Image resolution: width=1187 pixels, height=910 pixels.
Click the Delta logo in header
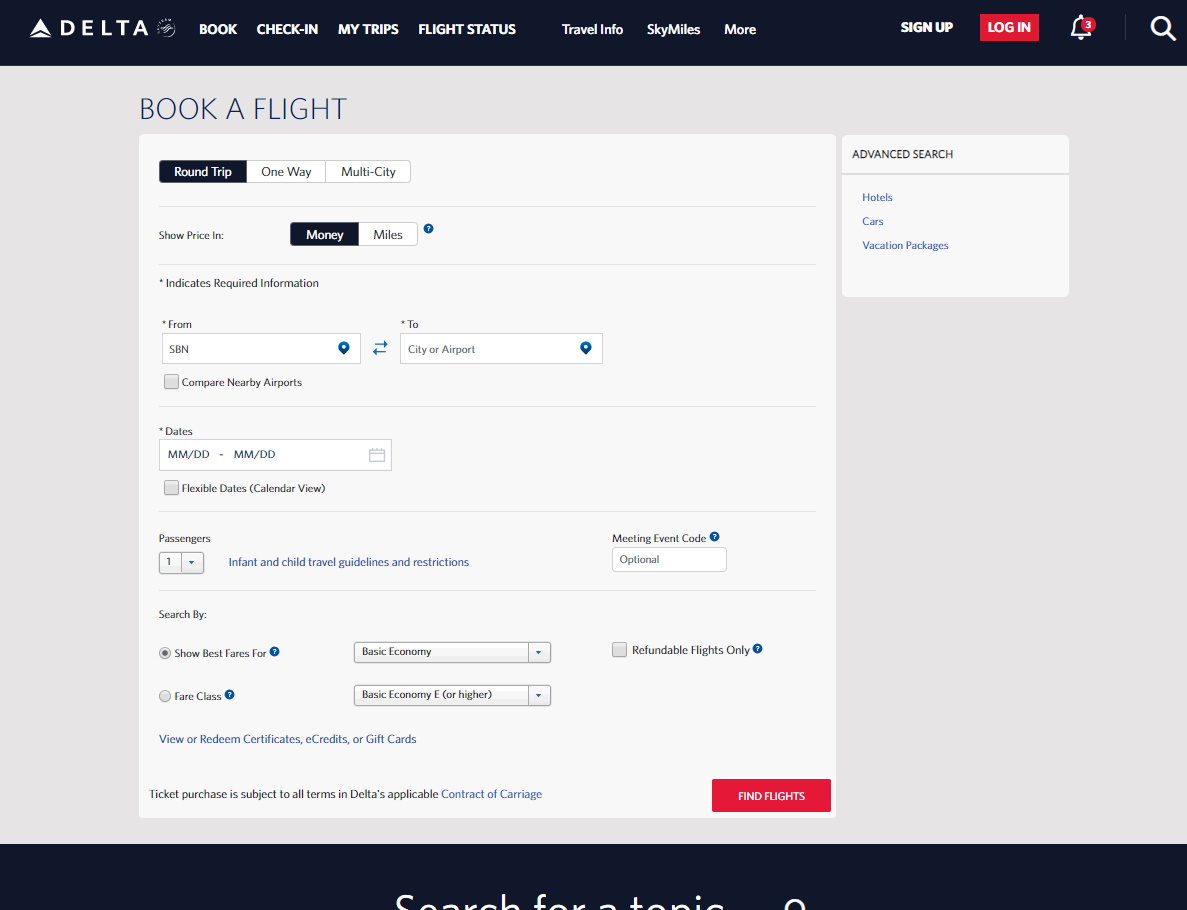102,29
